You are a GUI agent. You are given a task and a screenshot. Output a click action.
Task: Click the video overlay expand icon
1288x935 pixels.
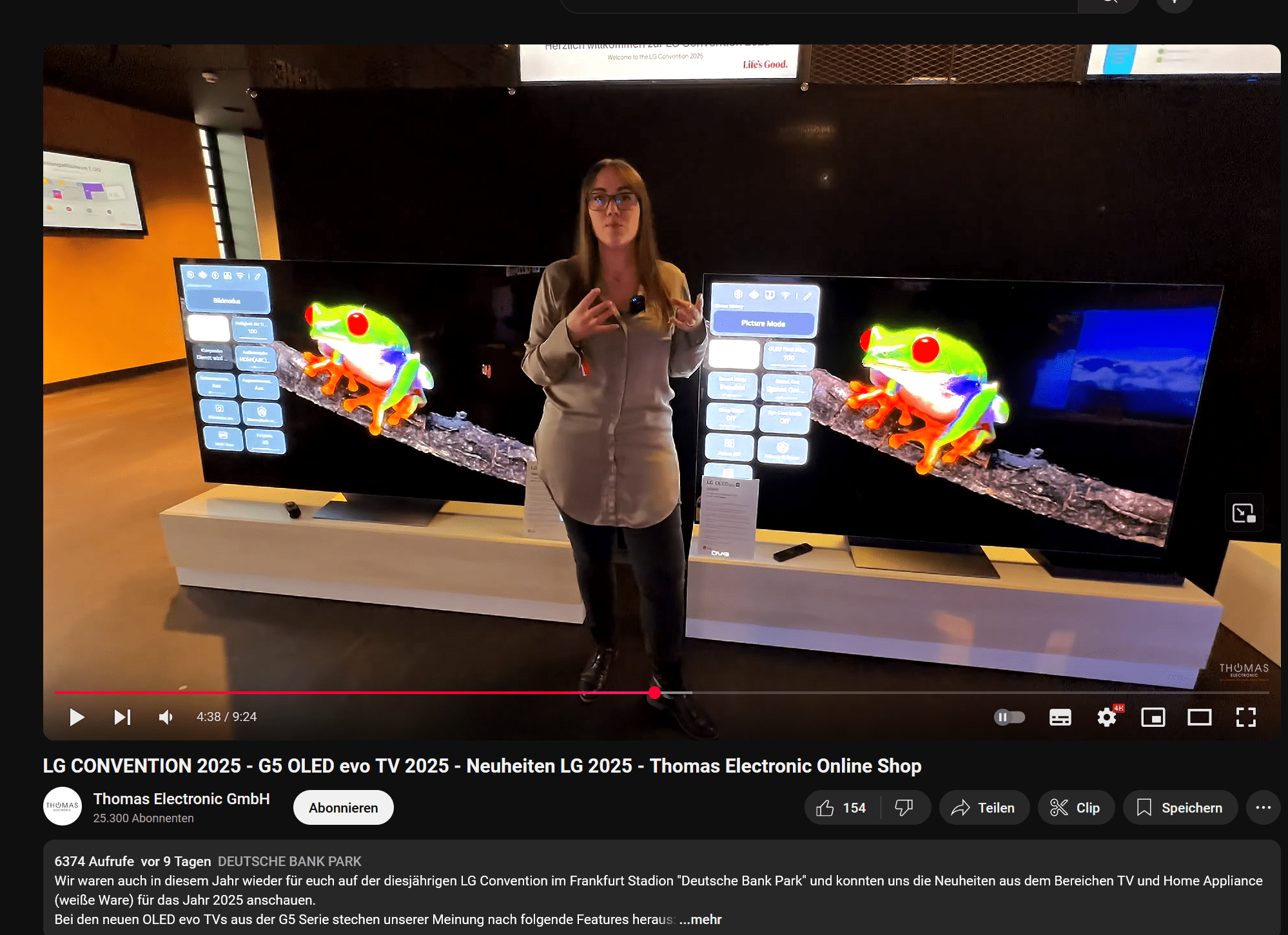point(1244,513)
